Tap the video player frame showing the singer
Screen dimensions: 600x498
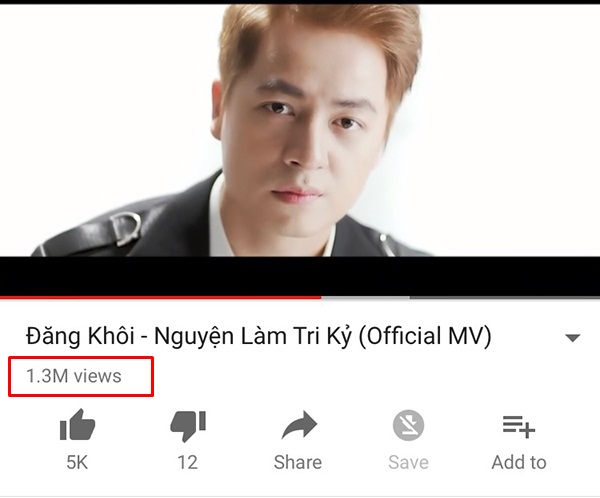tap(300, 130)
